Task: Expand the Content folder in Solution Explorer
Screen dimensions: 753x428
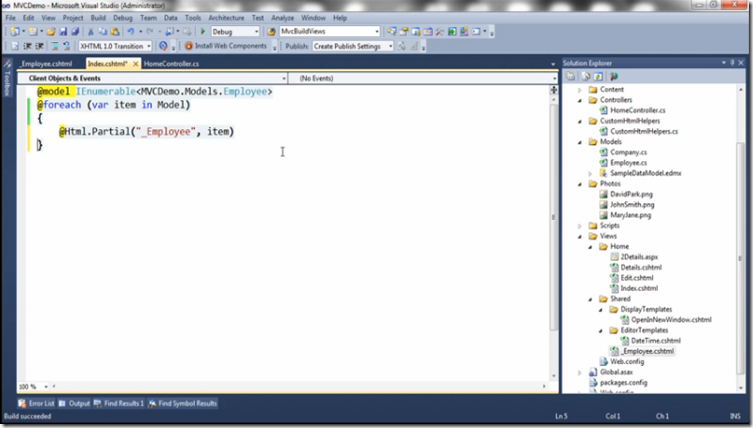Action: click(580, 90)
